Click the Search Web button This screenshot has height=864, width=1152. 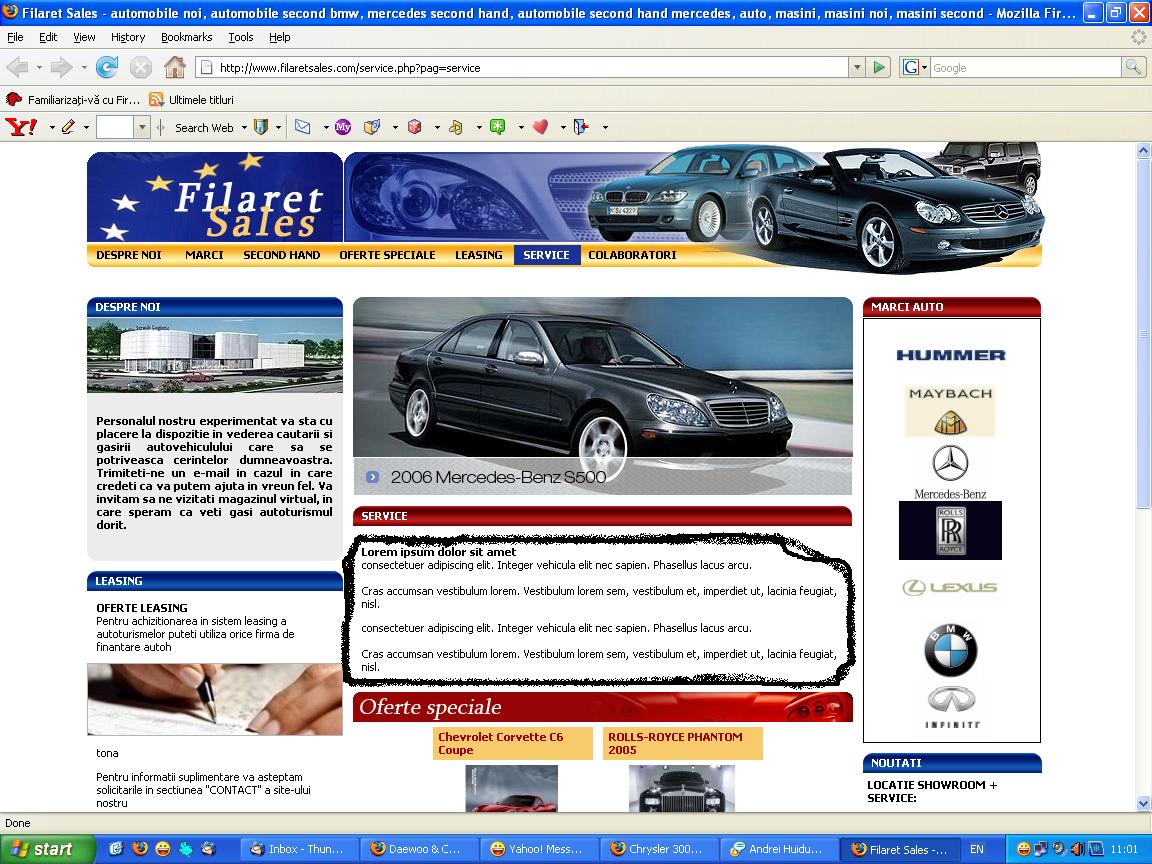click(x=204, y=127)
